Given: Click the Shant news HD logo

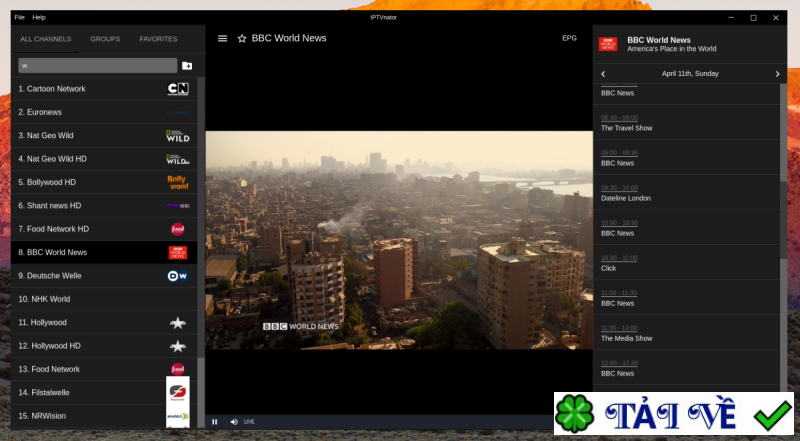Looking at the screenshot, I should click(178, 206).
